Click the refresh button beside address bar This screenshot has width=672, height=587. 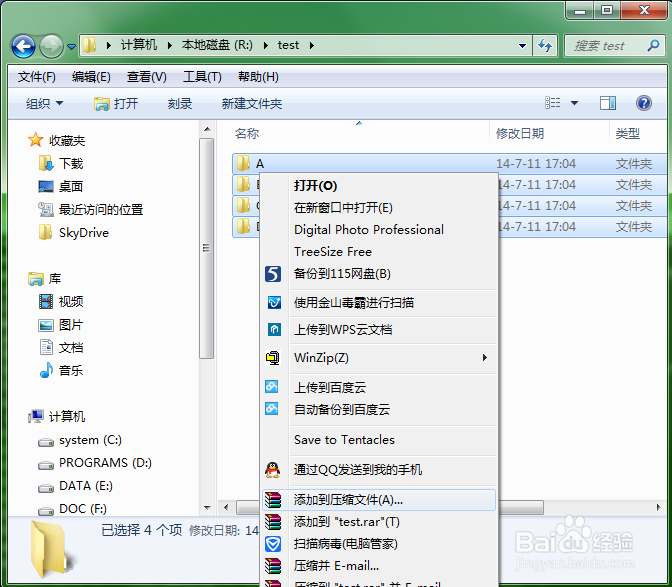point(545,45)
